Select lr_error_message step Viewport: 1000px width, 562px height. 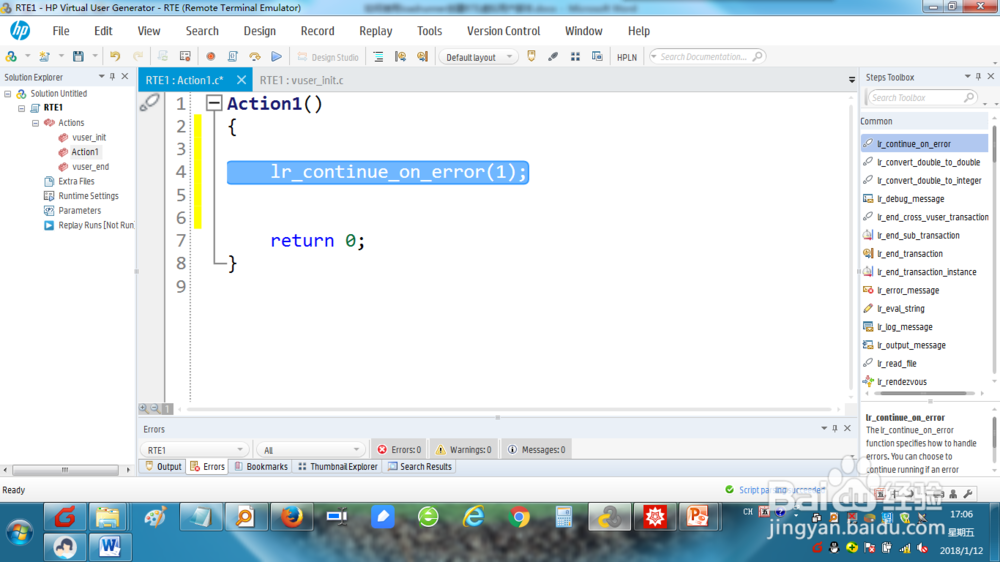click(908, 290)
